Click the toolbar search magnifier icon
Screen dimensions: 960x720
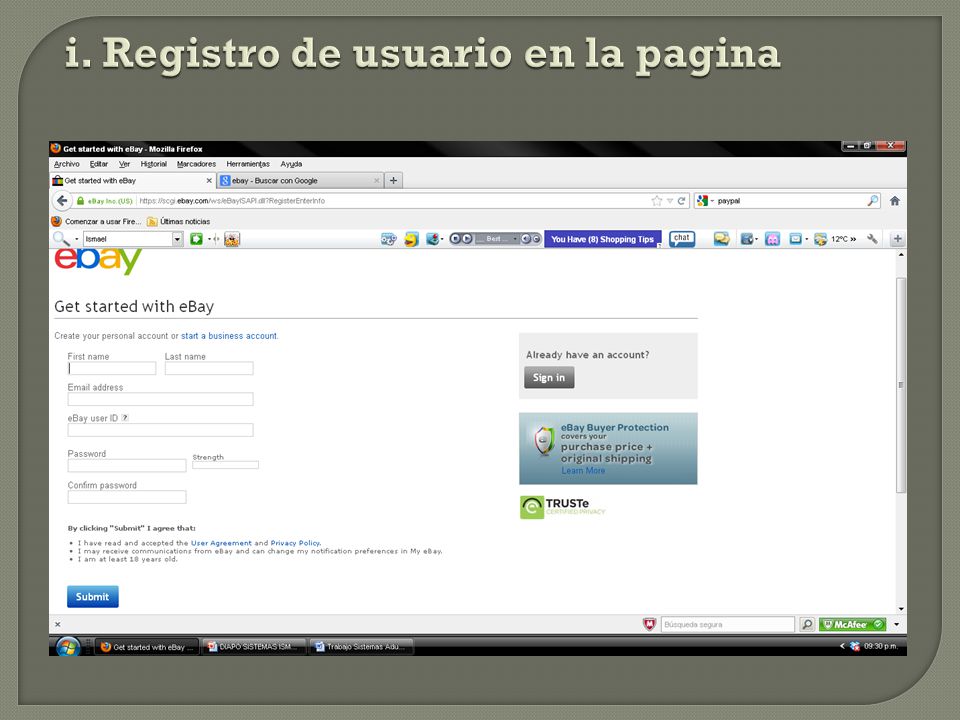click(61, 239)
